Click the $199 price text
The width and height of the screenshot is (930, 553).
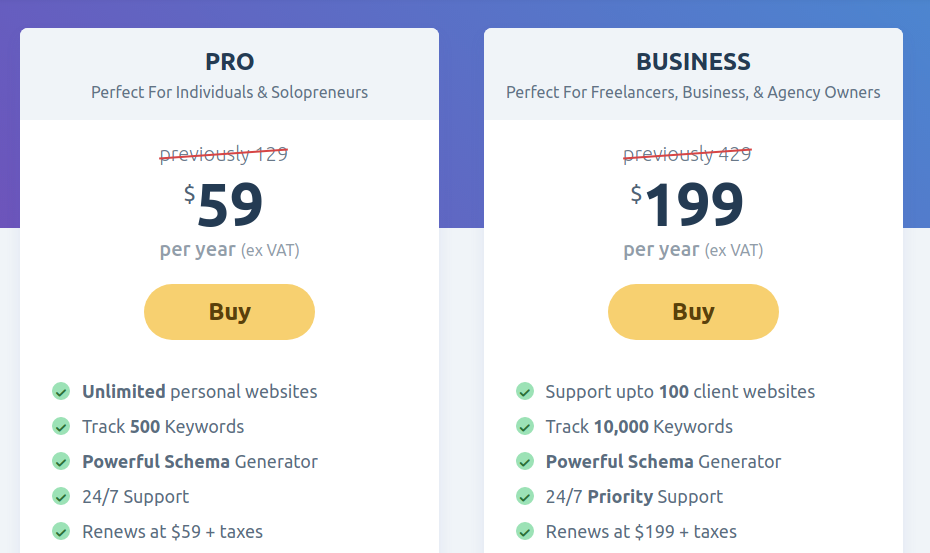[x=687, y=205]
